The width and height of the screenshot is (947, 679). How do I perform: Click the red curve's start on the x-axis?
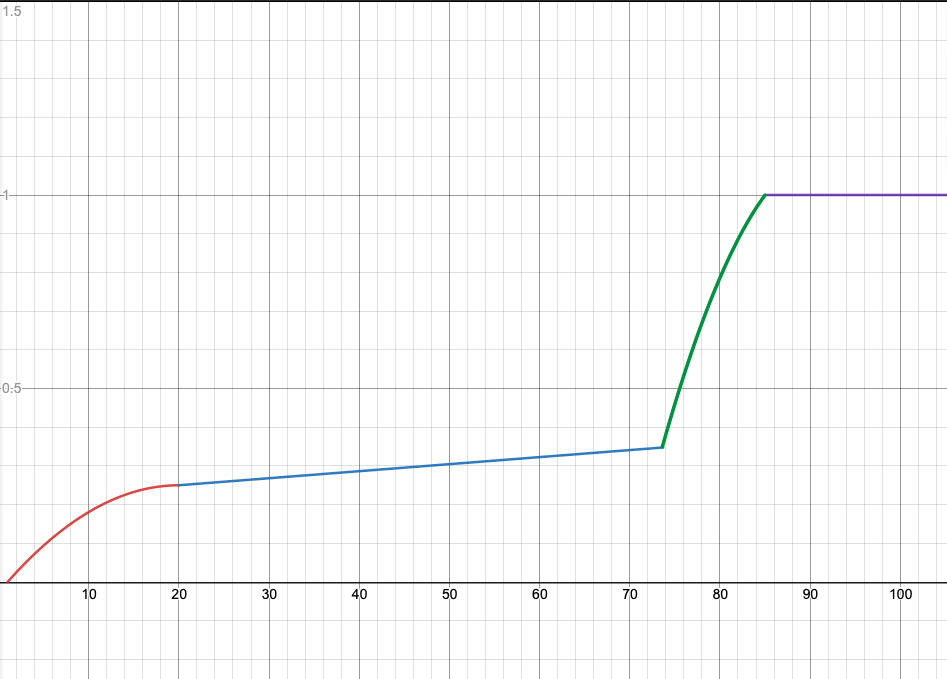coord(7,582)
